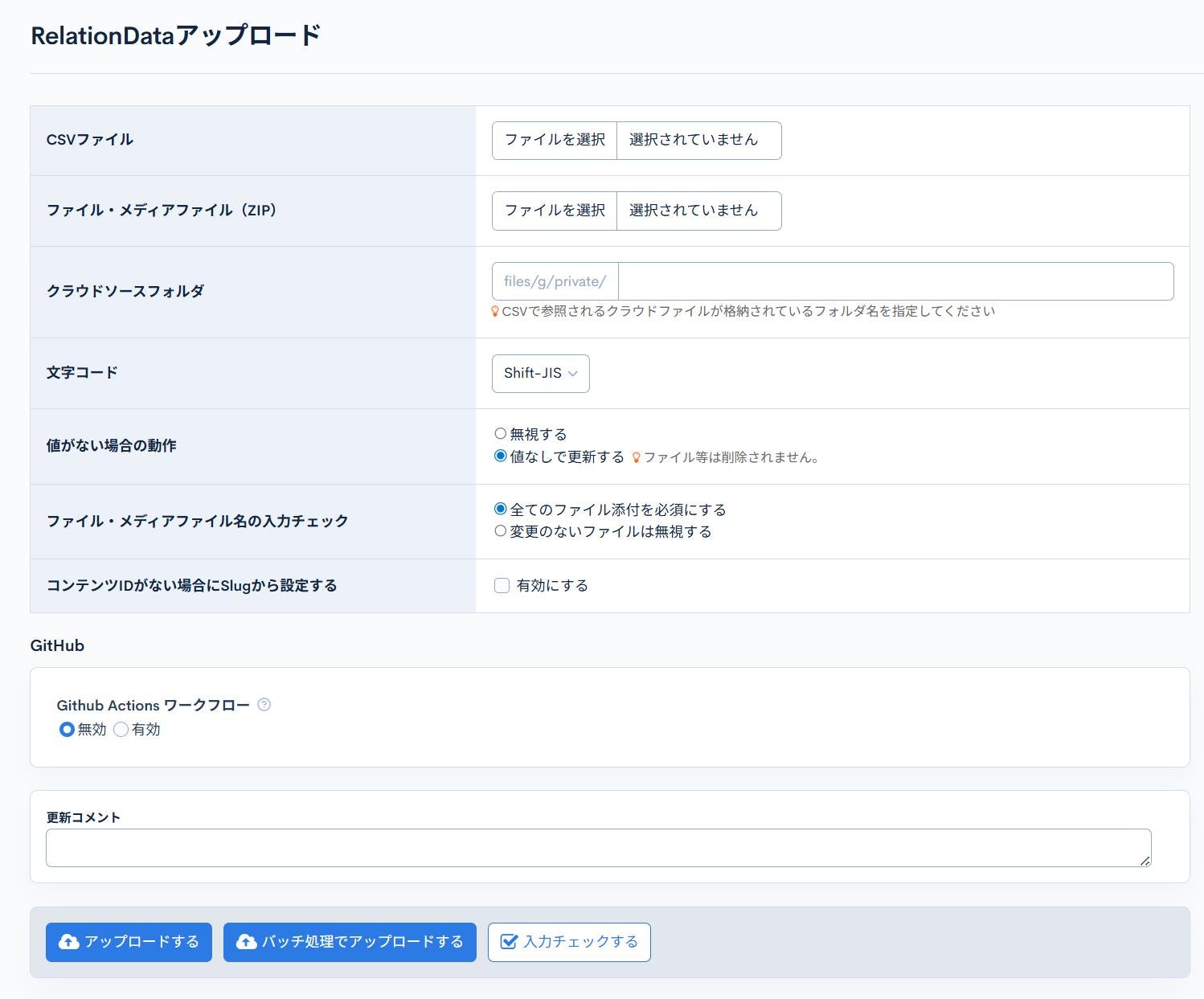Enable 有効 for Github Actions workflow
Image resolution: width=1204 pixels, height=999 pixels.
(121, 730)
